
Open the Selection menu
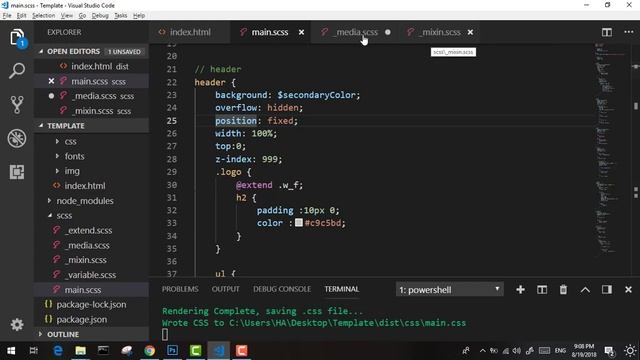43,16
